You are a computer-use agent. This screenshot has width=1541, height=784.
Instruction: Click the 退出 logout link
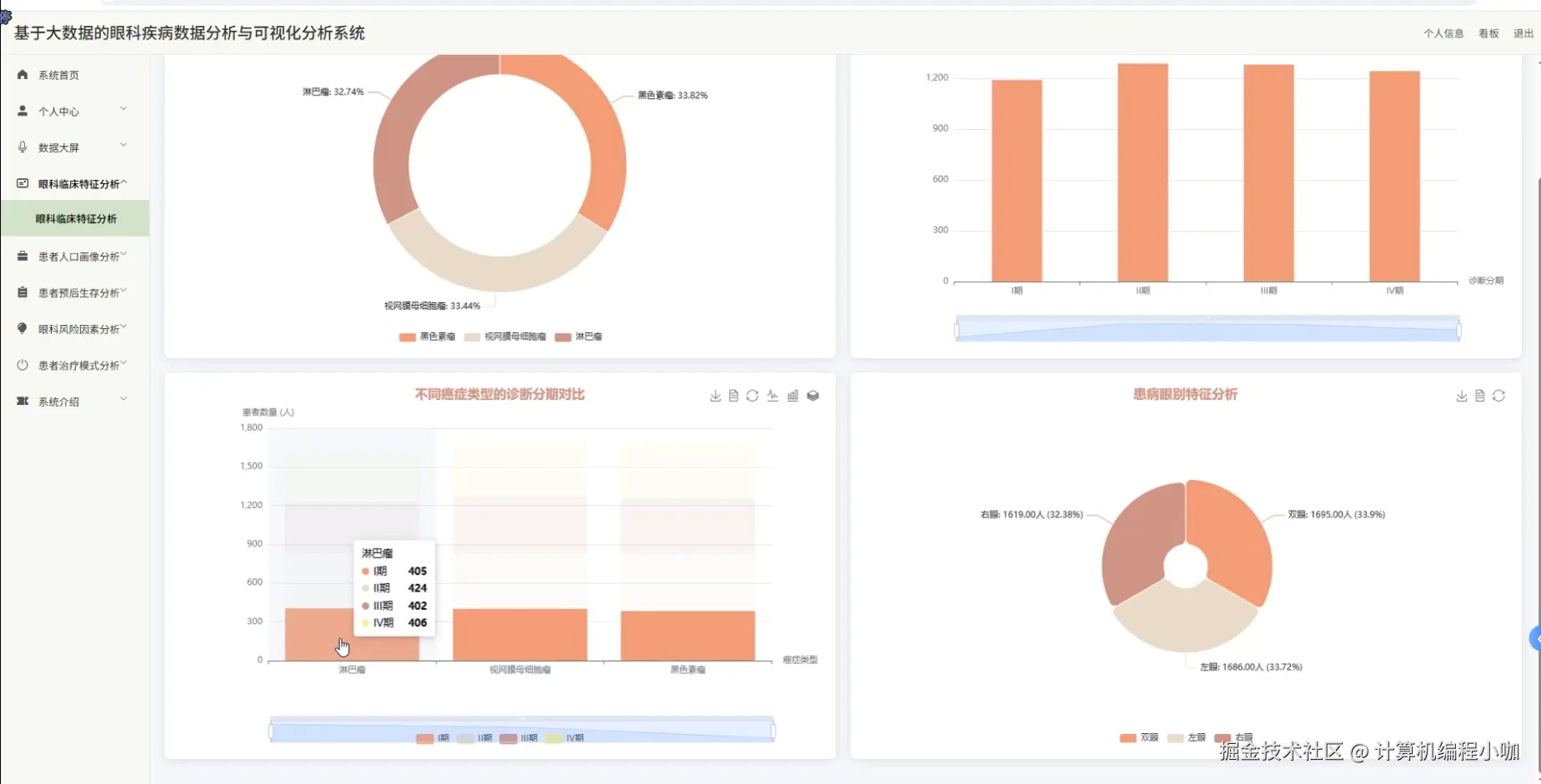point(1523,33)
